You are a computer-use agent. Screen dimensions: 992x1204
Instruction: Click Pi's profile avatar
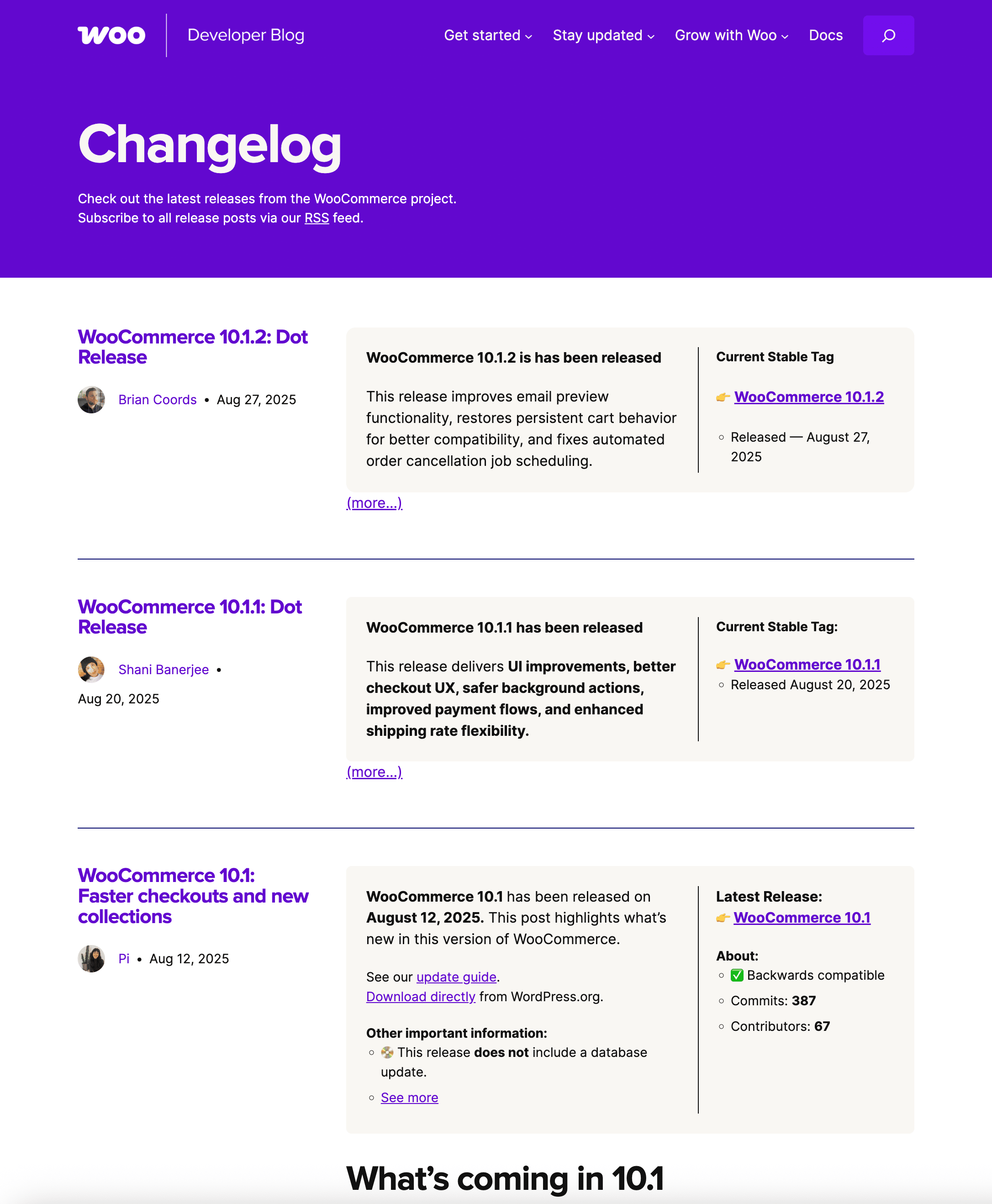pyautogui.click(x=91, y=958)
